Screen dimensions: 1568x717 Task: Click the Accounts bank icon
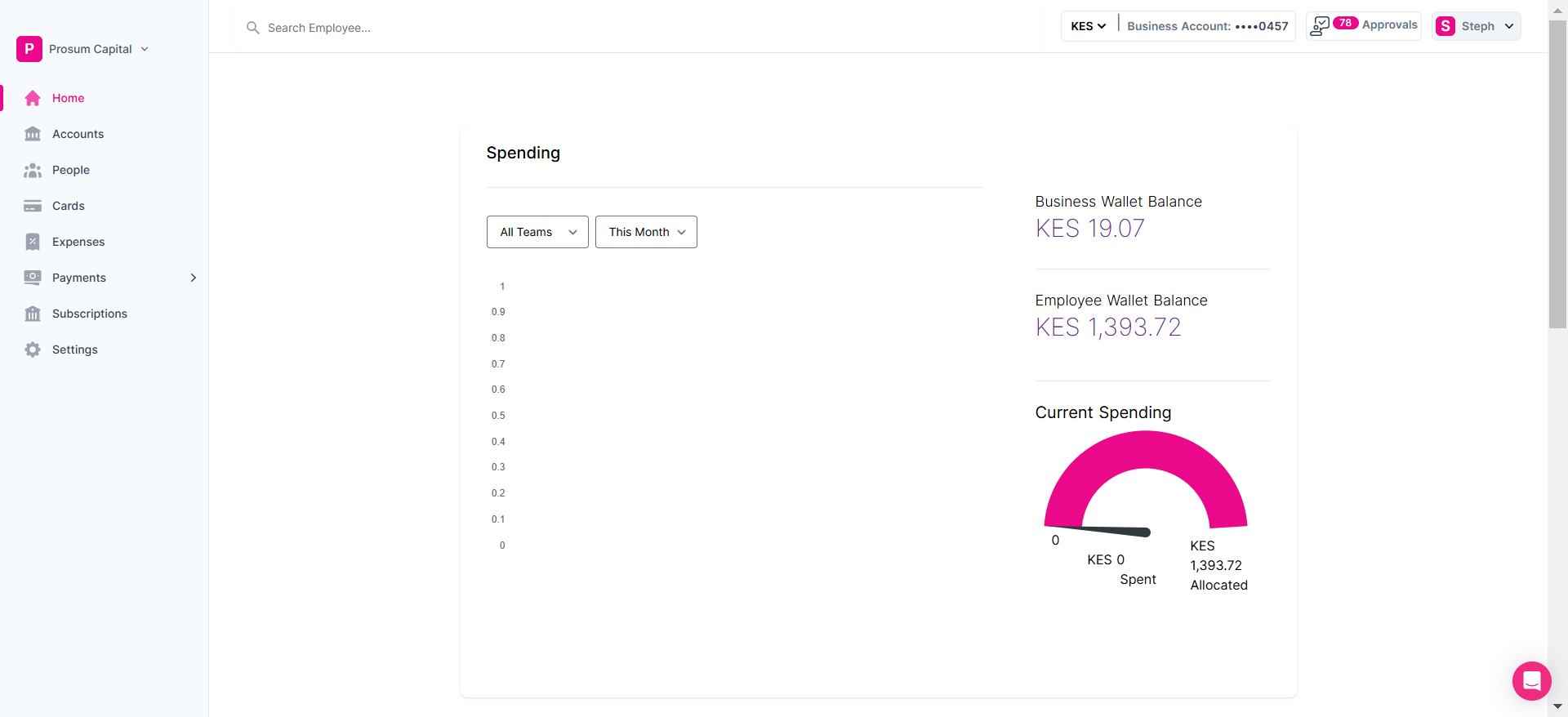33,134
